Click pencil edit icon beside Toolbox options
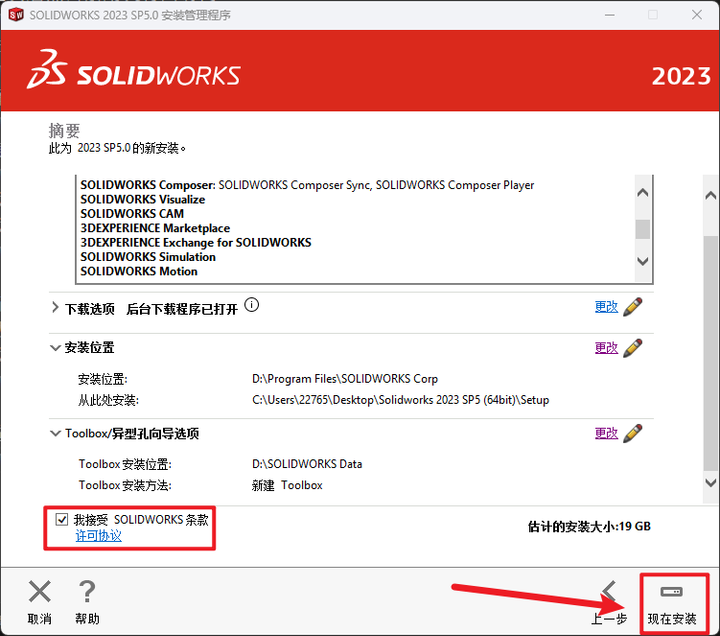 click(x=633, y=433)
